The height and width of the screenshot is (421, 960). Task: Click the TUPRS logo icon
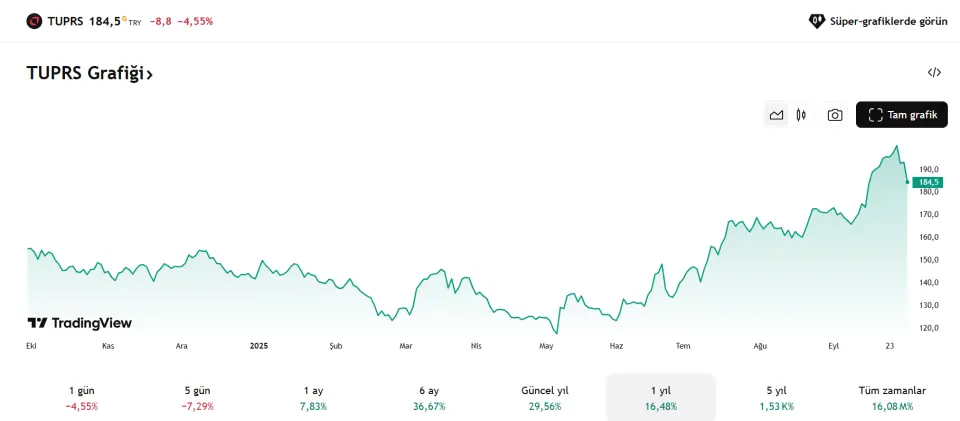(x=34, y=21)
